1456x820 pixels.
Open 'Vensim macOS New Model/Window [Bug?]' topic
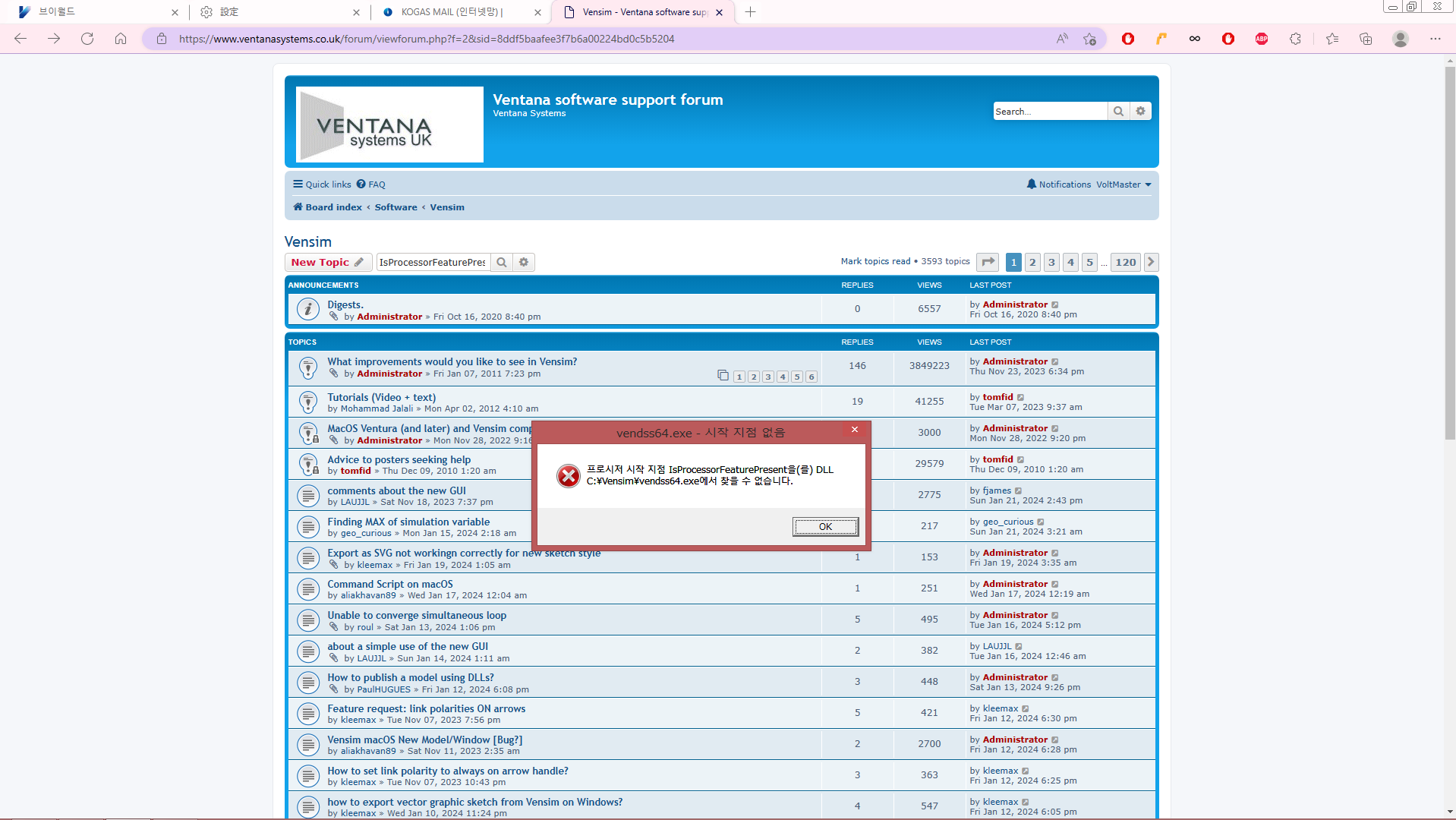pos(424,740)
